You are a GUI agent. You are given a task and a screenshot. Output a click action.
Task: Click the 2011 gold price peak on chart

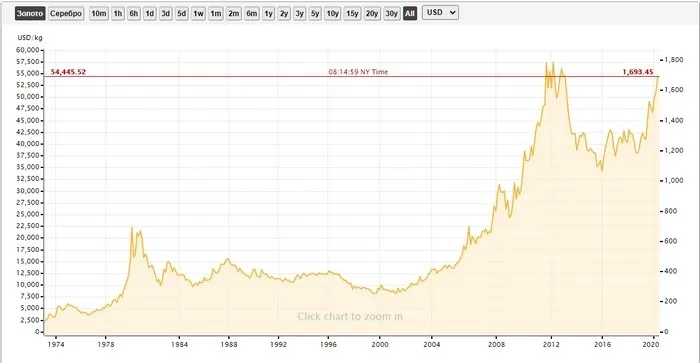coord(546,63)
